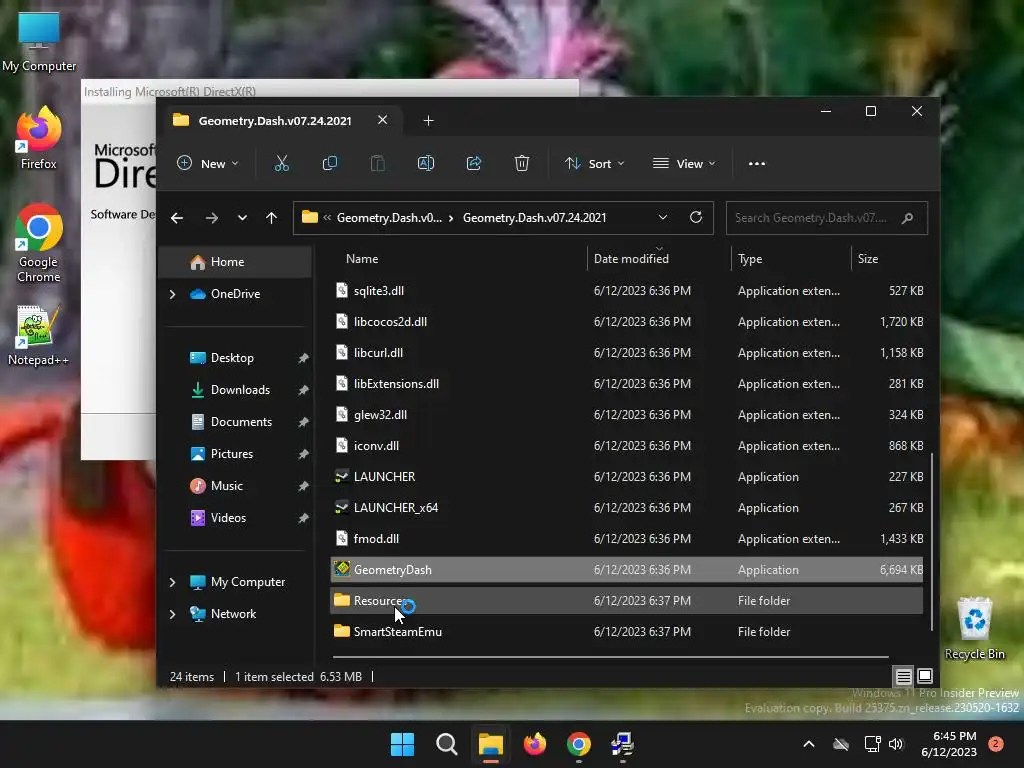The height and width of the screenshot is (768, 1024).
Task: Click Firefox in the taskbar
Action: click(535, 744)
